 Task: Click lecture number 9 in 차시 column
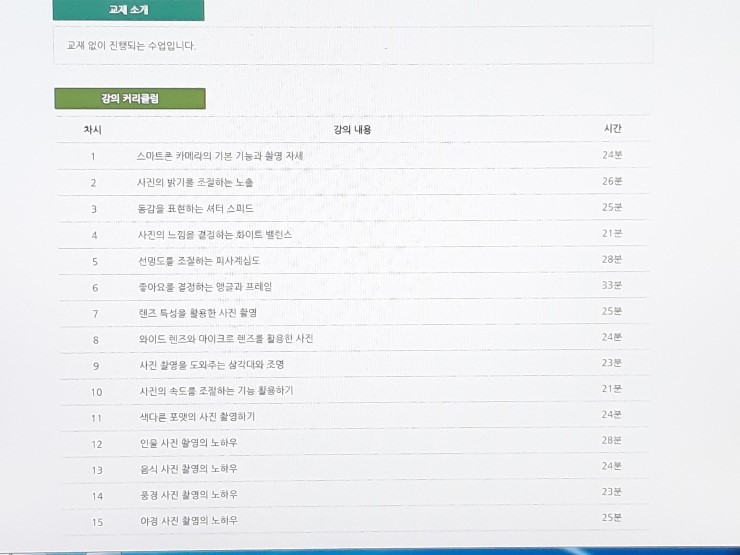click(96, 366)
